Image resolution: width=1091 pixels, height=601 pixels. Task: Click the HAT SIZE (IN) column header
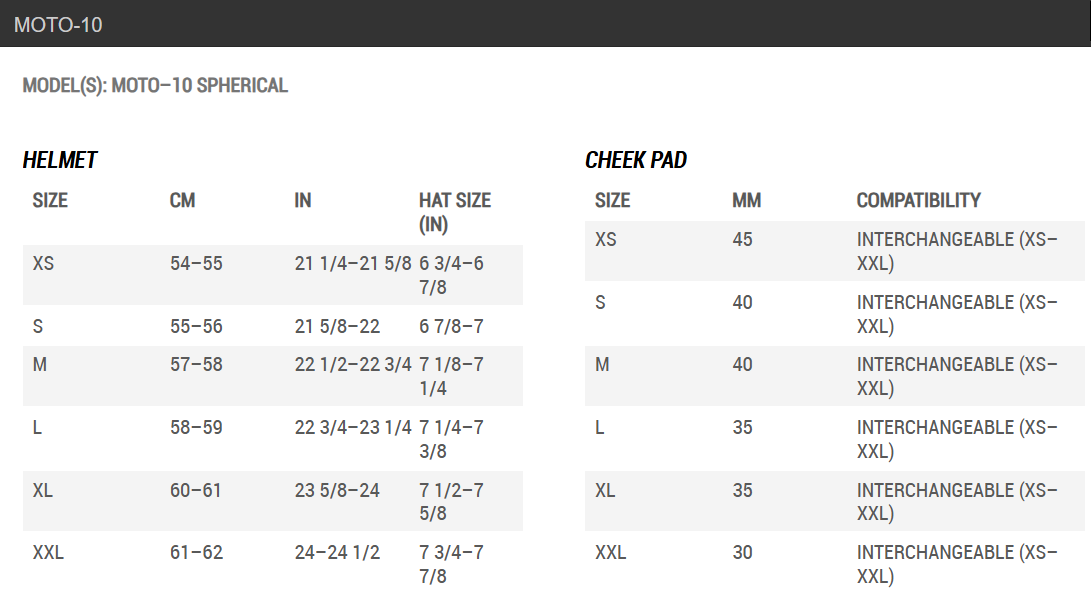(x=454, y=212)
